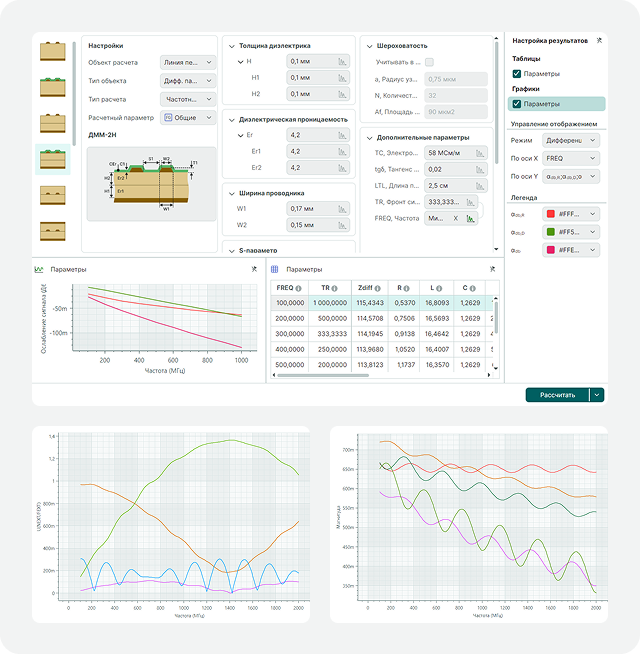Pin the Параметры graph panel

coord(254,269)
